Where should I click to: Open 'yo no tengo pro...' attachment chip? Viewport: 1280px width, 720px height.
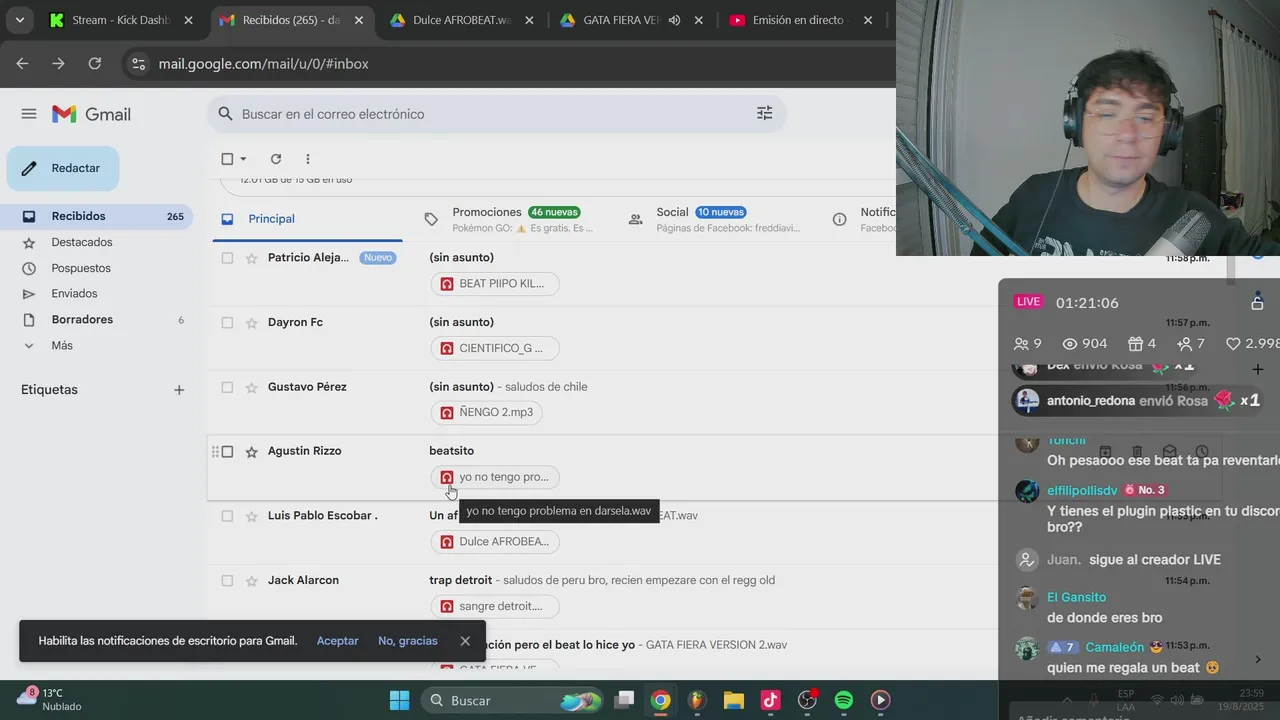(495, 477)
